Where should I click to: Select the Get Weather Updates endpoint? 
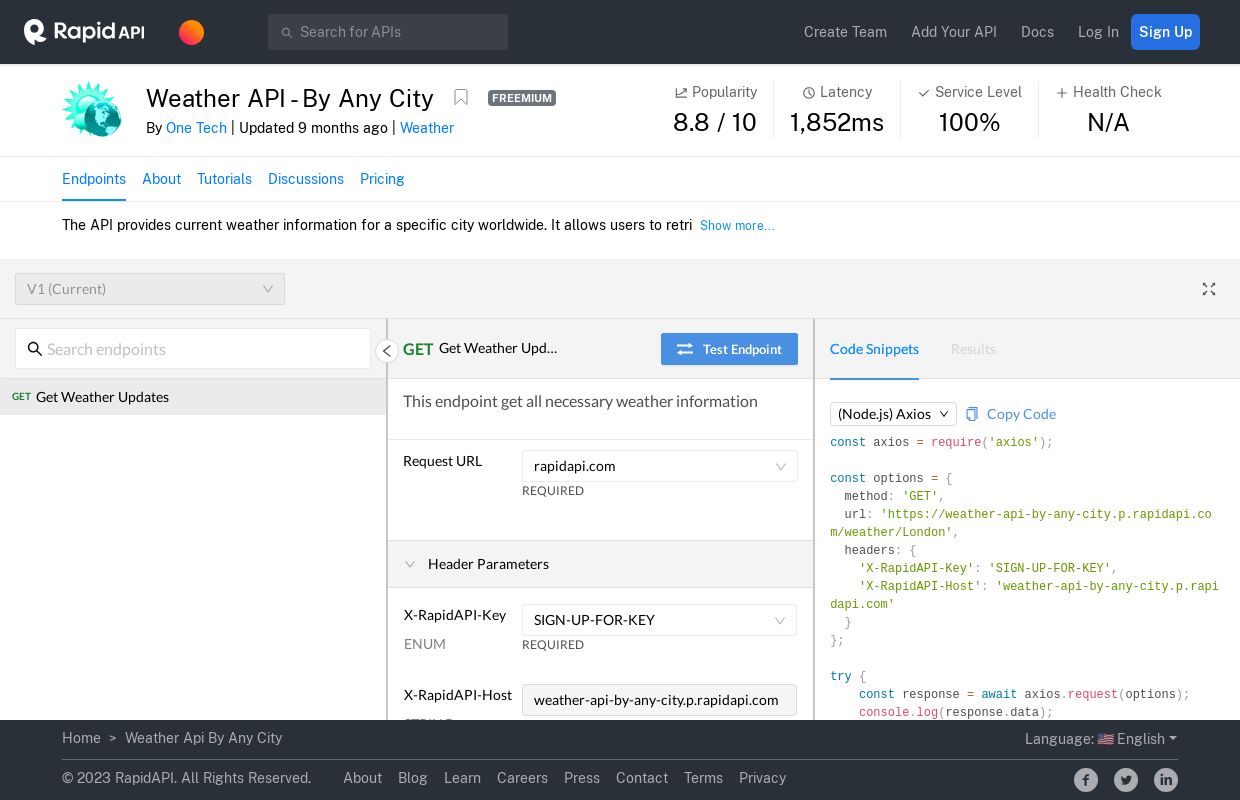click(193, 397)
